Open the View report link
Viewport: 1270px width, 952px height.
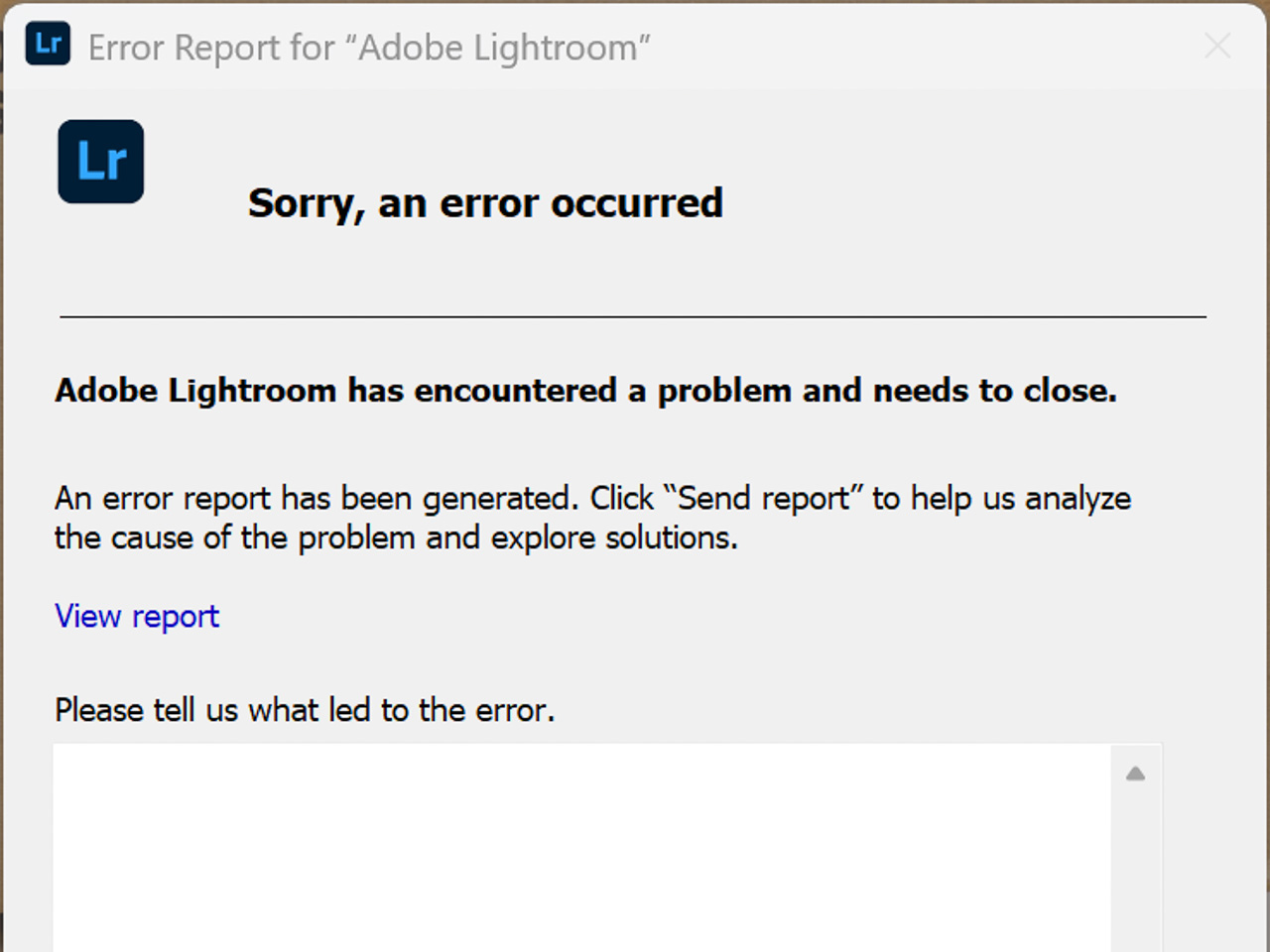pyautogui.click(x=137, y=616)
